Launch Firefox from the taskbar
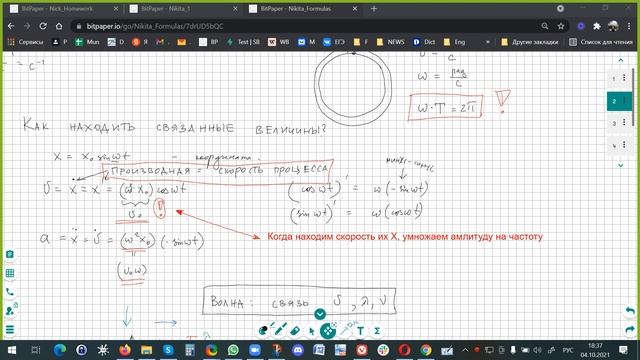640x360 pixels. (125, 350)
